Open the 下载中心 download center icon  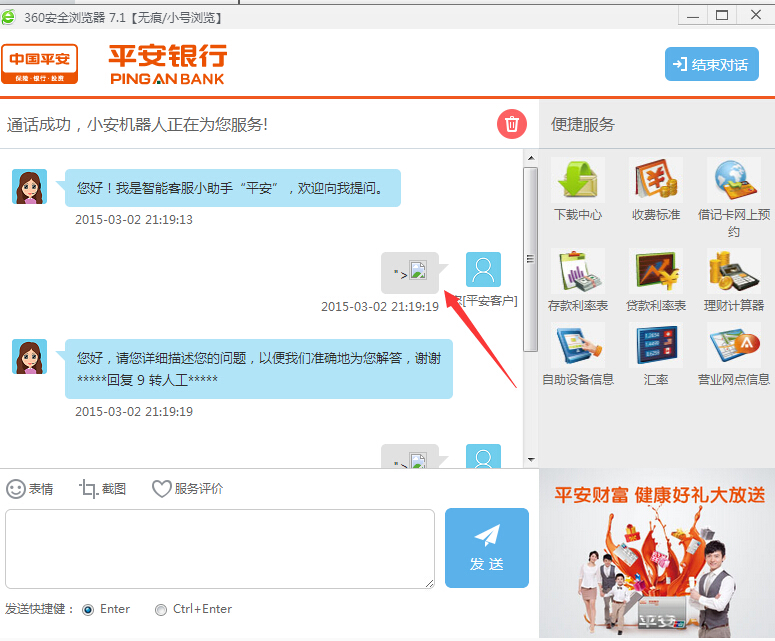pyautogui.click(x=578, y=180)
